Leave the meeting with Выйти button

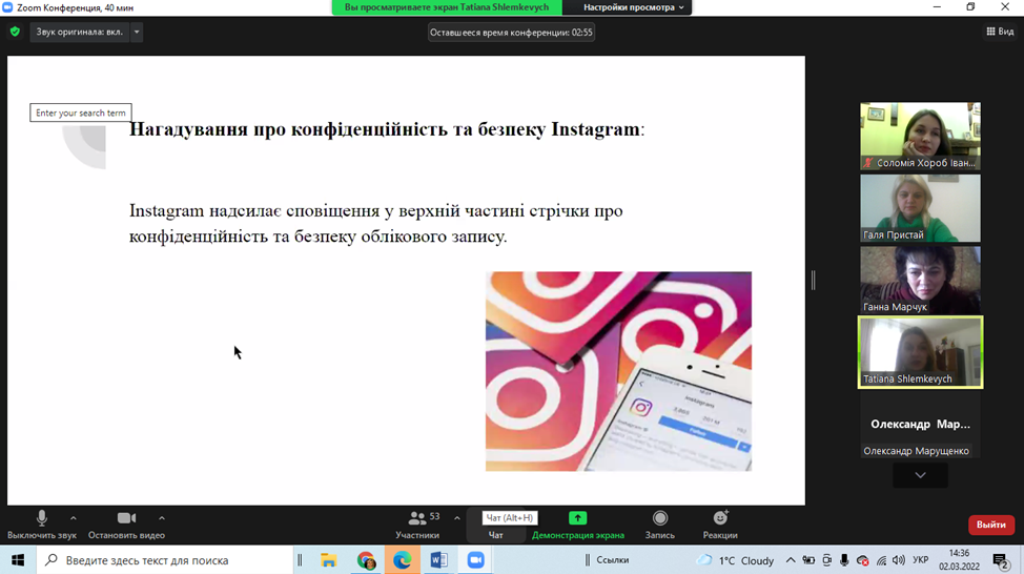[991, 524]
